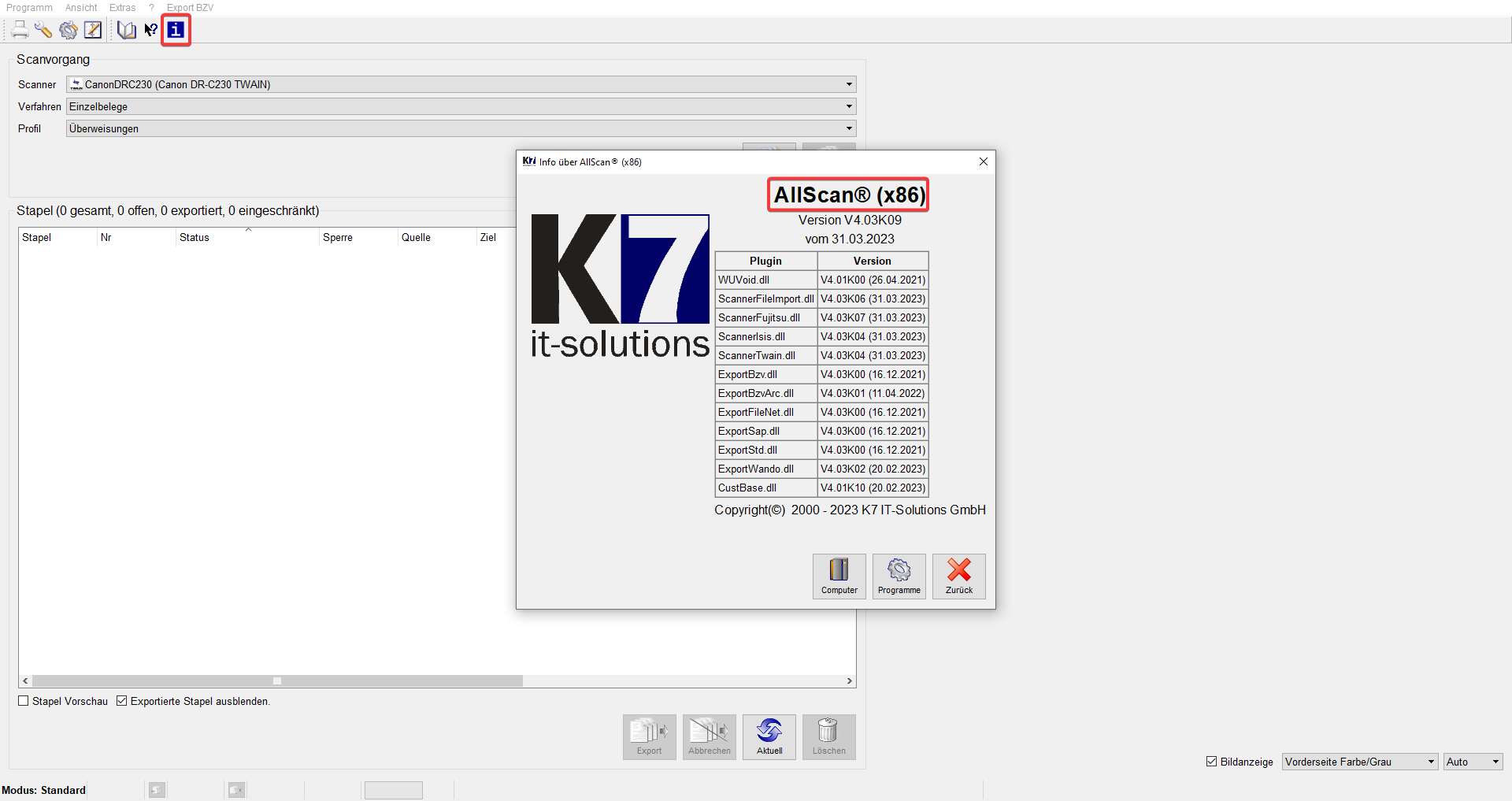Click the ExportSap.dll plugin cell

766,431
